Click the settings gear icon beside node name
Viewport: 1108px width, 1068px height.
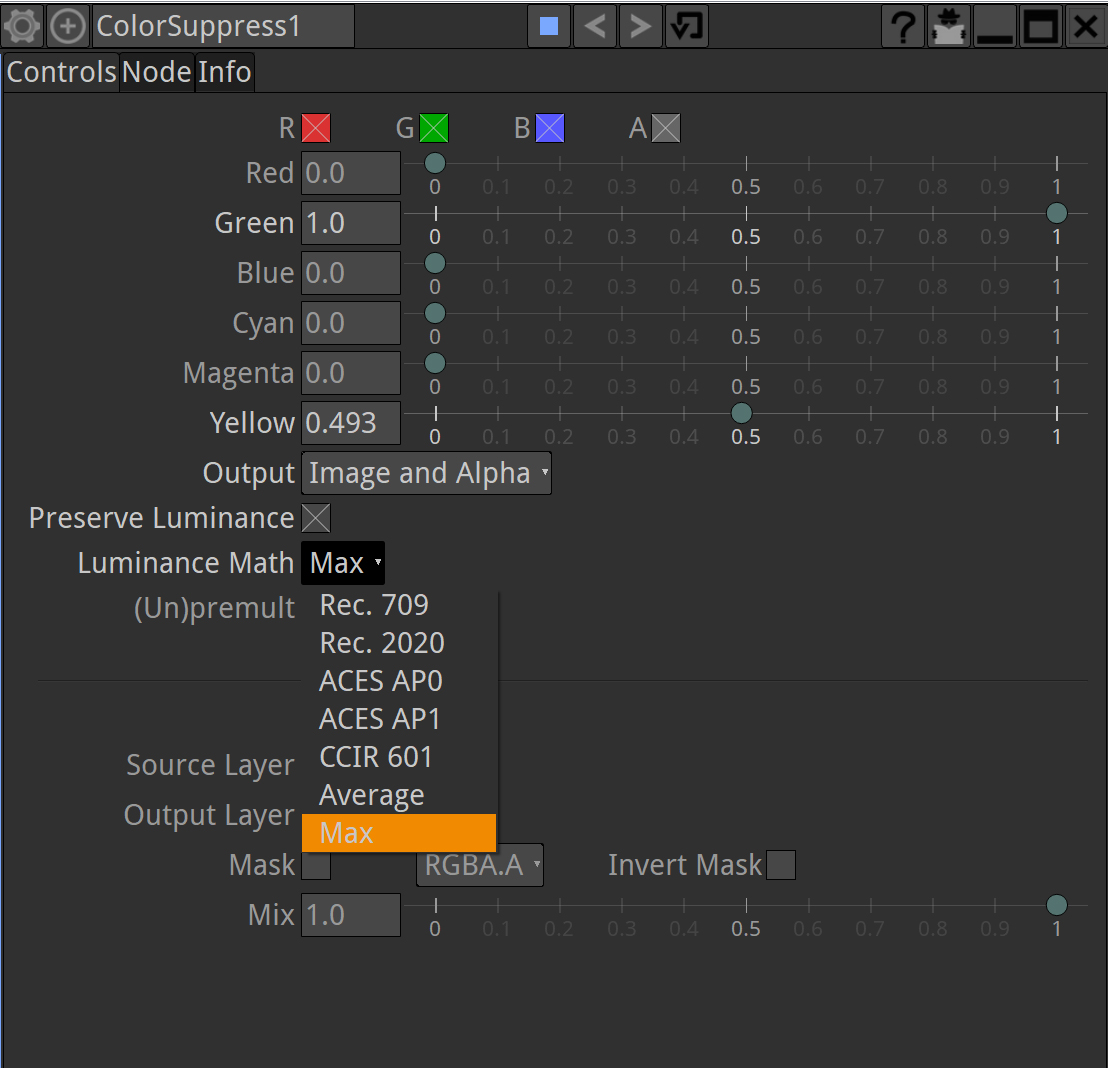pos(22,26)
